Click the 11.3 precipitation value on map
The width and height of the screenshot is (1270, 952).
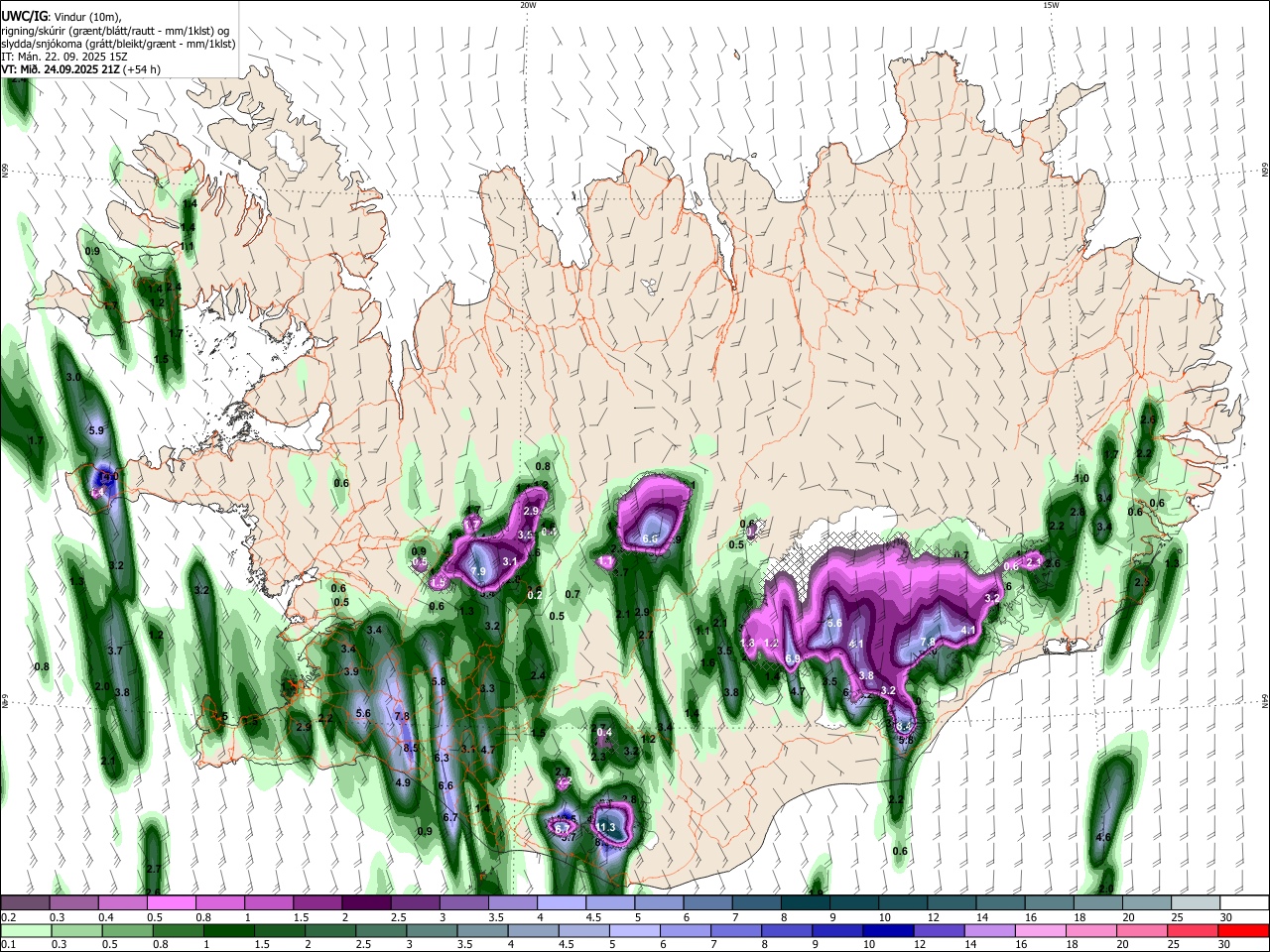(x=606, y=827)
